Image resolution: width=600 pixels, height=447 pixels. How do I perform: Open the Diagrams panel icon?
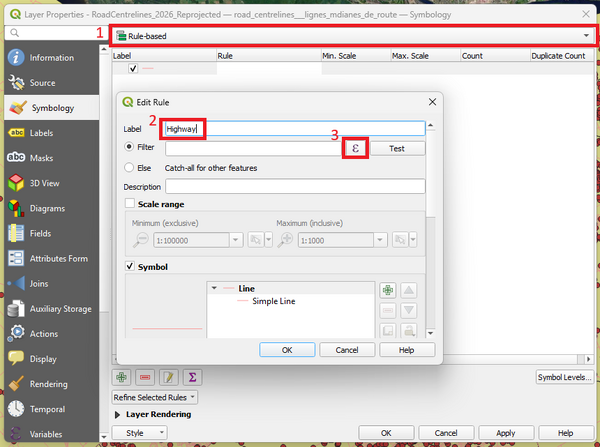click(x=16, y=208)
